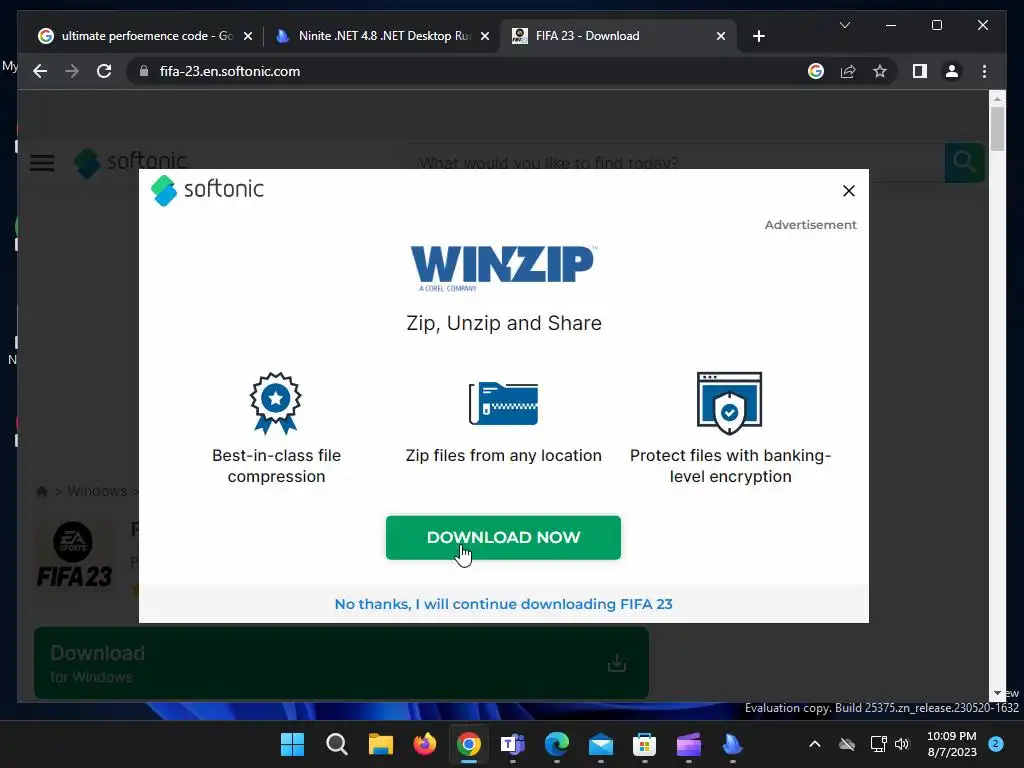Click the shield encryption icon
The image size is (1024, 768).
point(729,403)
